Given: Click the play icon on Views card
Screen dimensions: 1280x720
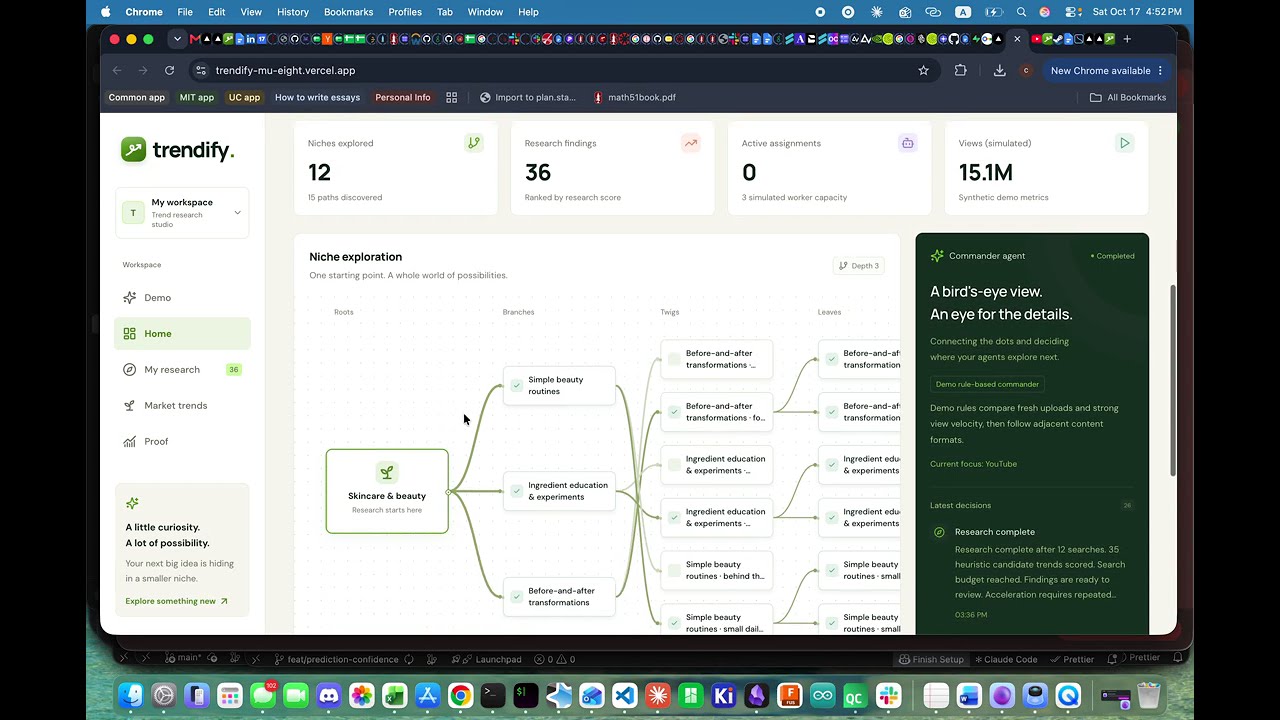Looking at the screenshot, I should pos(1124,143).
